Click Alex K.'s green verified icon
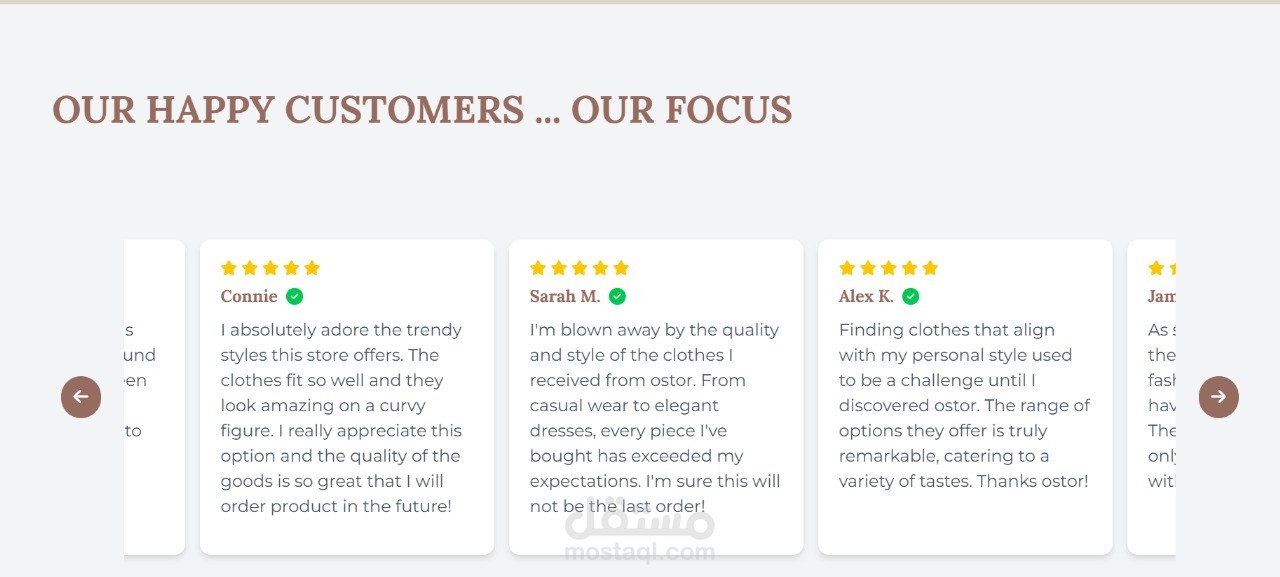The height and width of the screenshot is (577, 1280). tap(910, 296)
